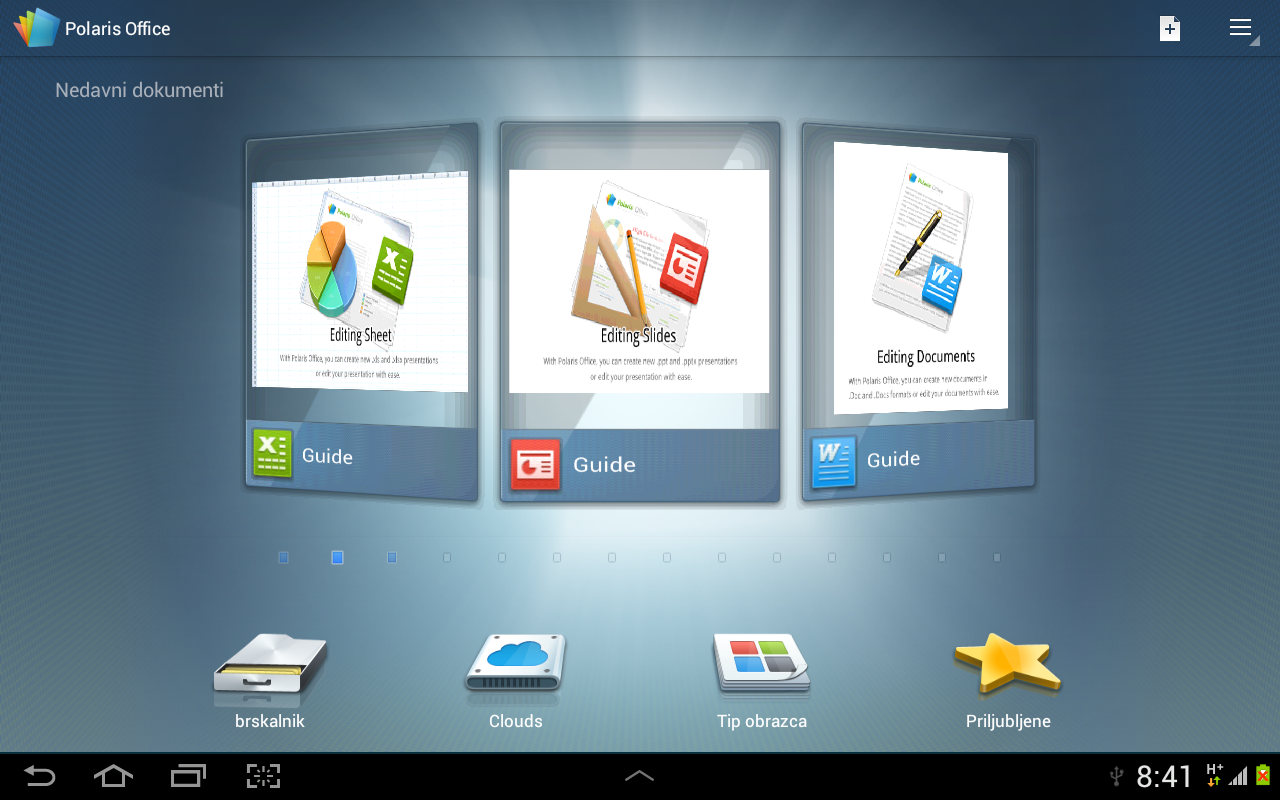Image resolution: width=1280 pixels, height=800 pixels.
Task: Click the Priljubljene label
Action: click(1008, 721)
